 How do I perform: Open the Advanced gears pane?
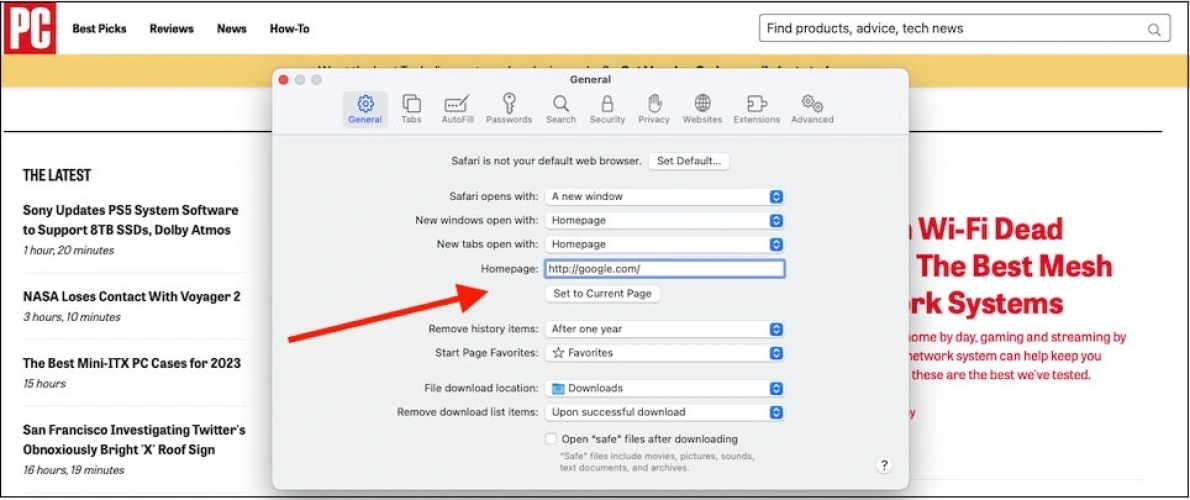[x=812, y=108]
